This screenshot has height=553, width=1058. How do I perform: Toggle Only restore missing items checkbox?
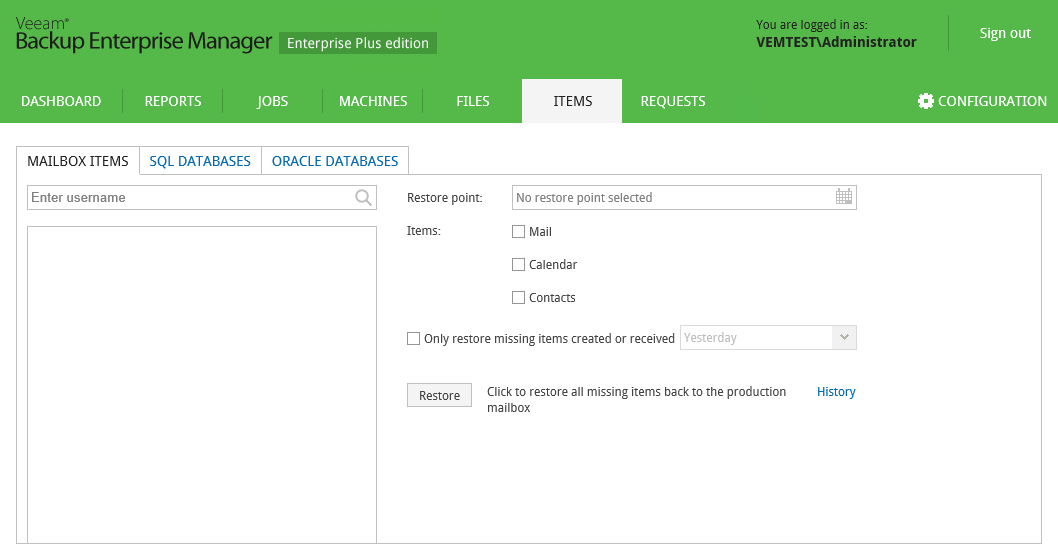tap(413, 339)
